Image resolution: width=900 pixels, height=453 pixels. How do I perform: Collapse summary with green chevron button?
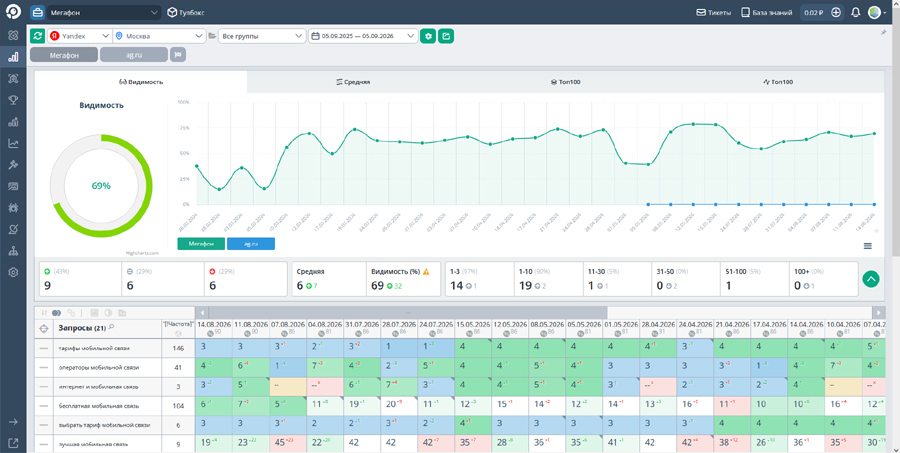click(x=871, y=279)
